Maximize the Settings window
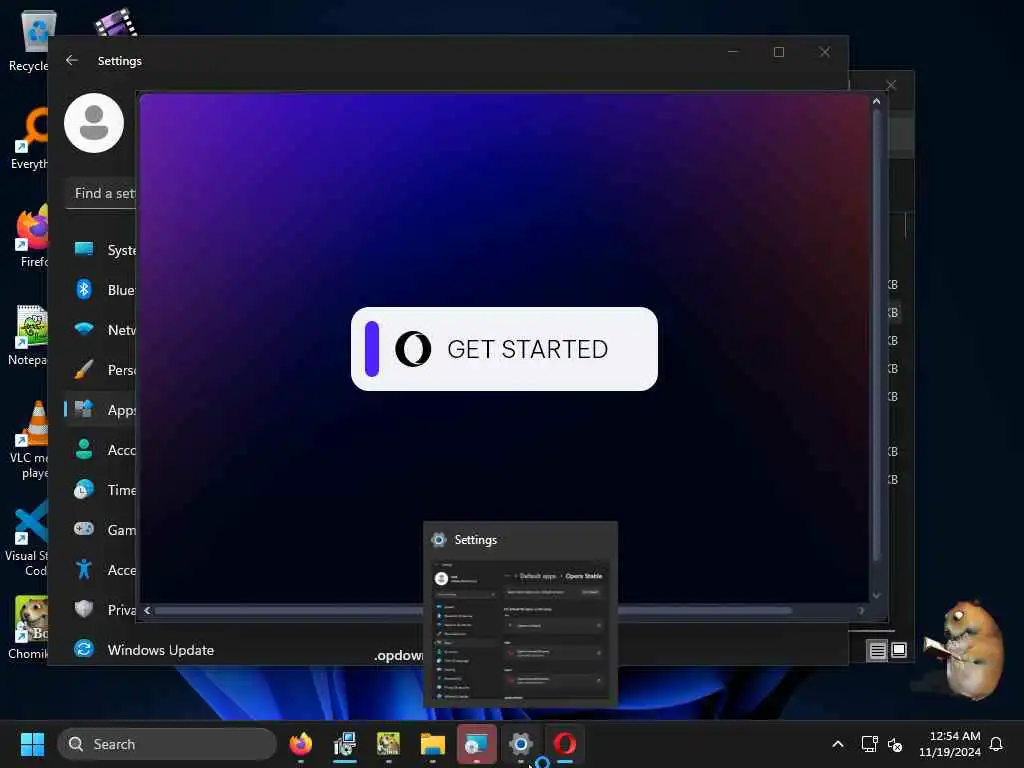1024x768 pixels. [778, 52]
